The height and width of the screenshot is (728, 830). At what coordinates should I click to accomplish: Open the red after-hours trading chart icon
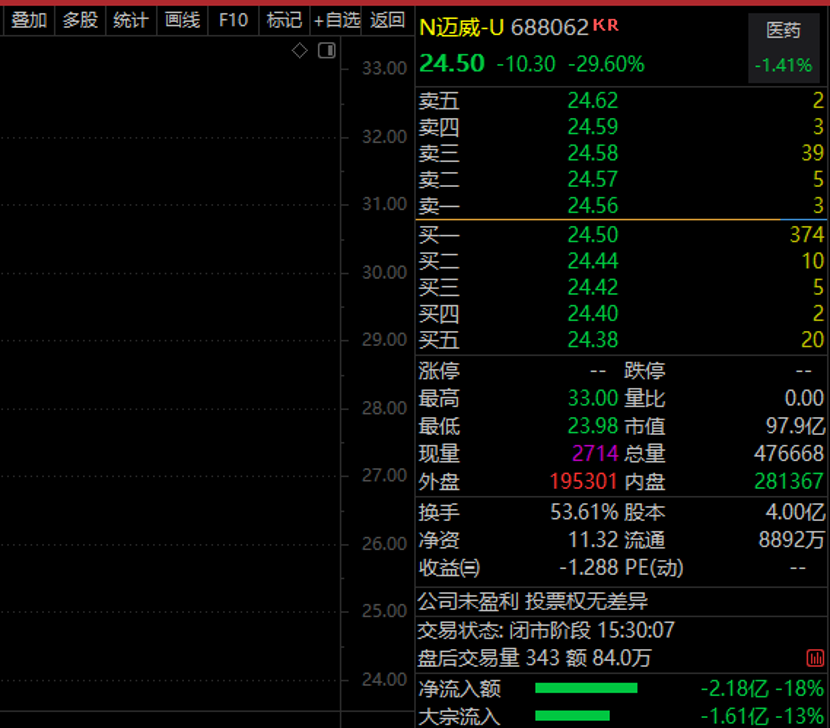coord(815,658)
